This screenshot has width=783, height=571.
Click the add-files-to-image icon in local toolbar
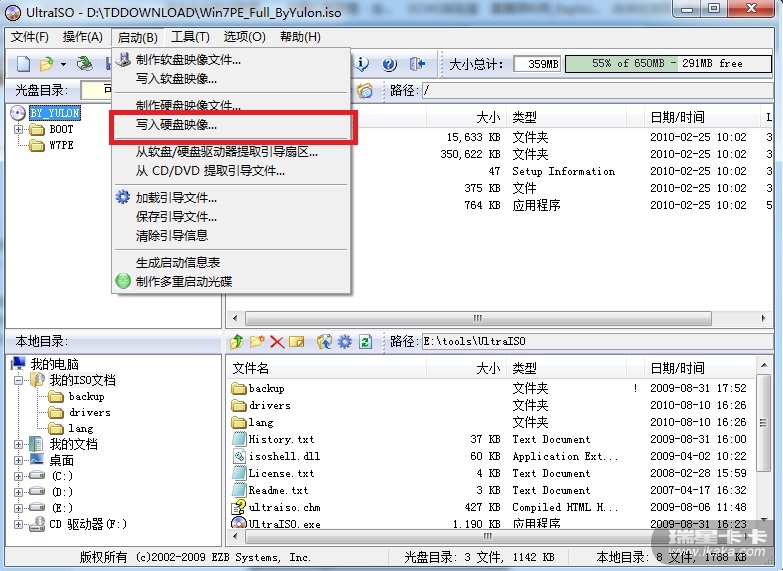pyautogui.click(x=324, y=342)
